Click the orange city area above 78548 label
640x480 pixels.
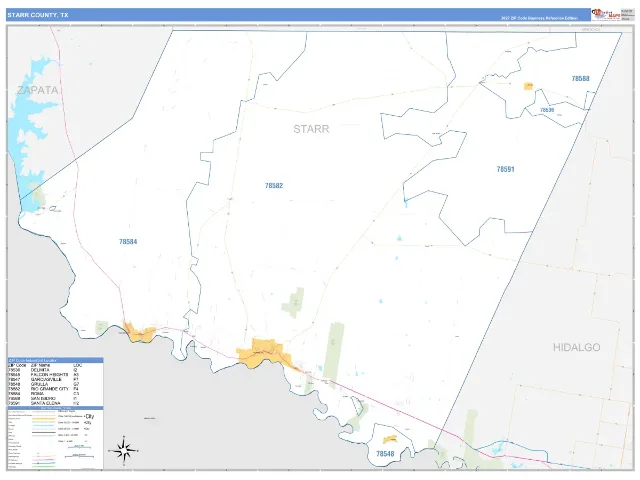point(390,439)
